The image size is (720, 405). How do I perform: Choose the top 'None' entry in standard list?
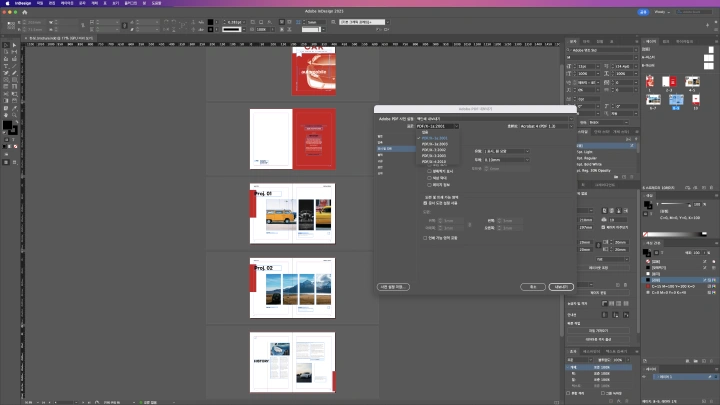point(425,132)
